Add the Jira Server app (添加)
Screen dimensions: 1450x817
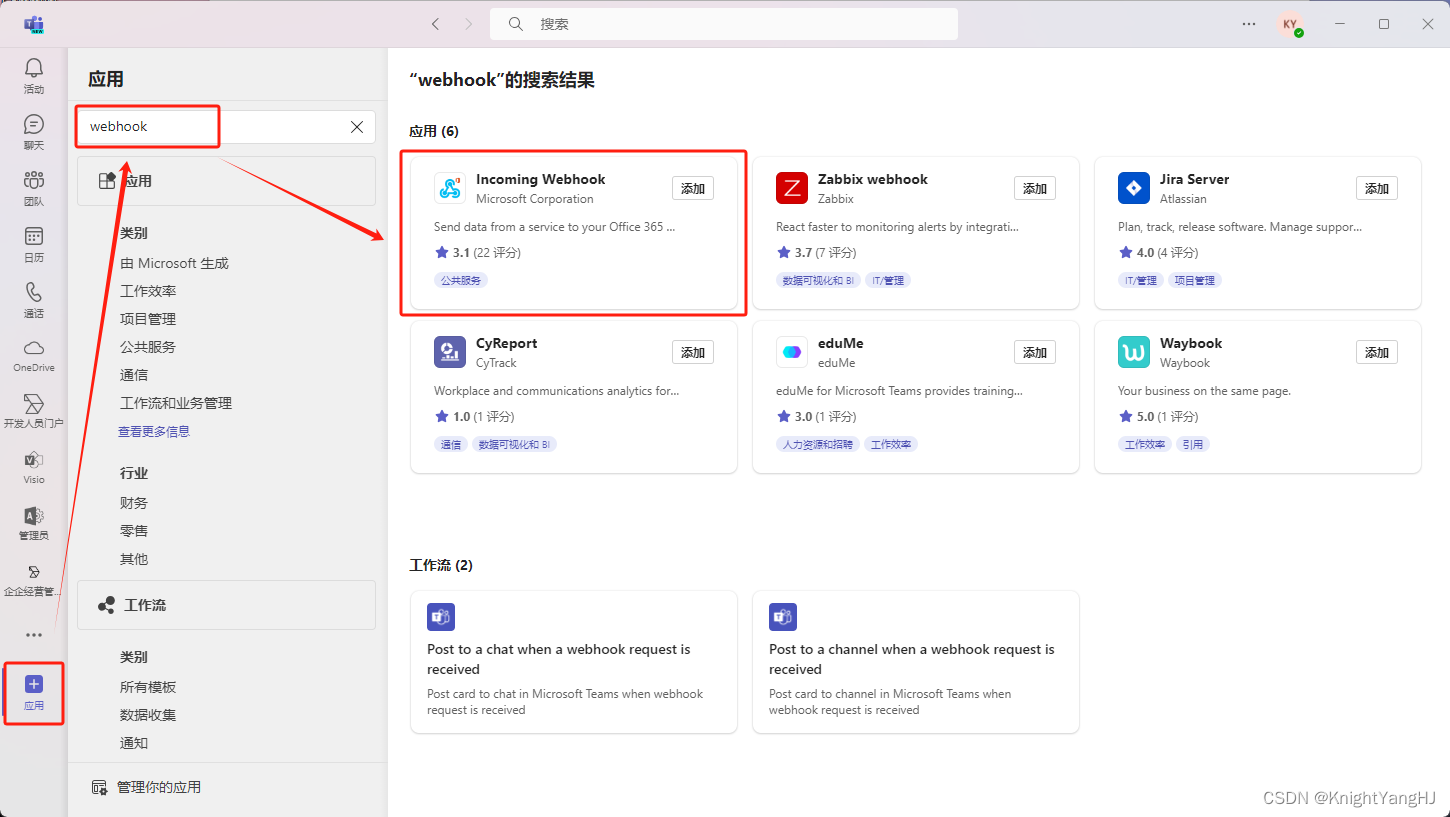[x=1377, y=188]
